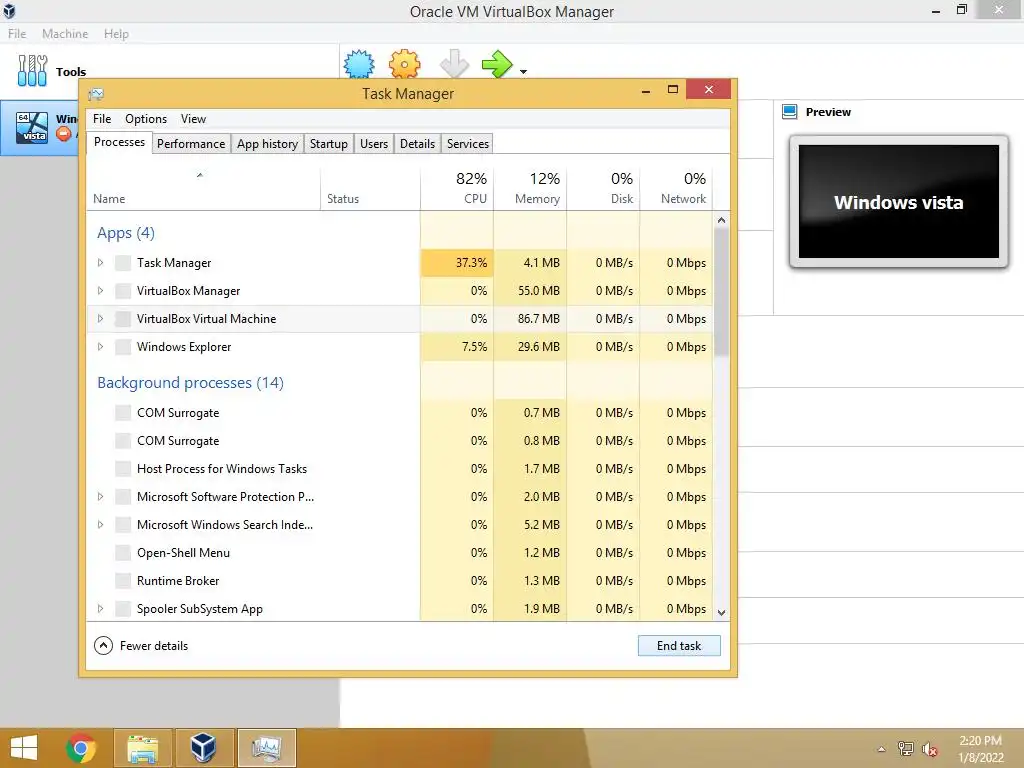Click the muted volume tray icon
This screenshot has height=768, width=1024.
(x=929, y=749)
